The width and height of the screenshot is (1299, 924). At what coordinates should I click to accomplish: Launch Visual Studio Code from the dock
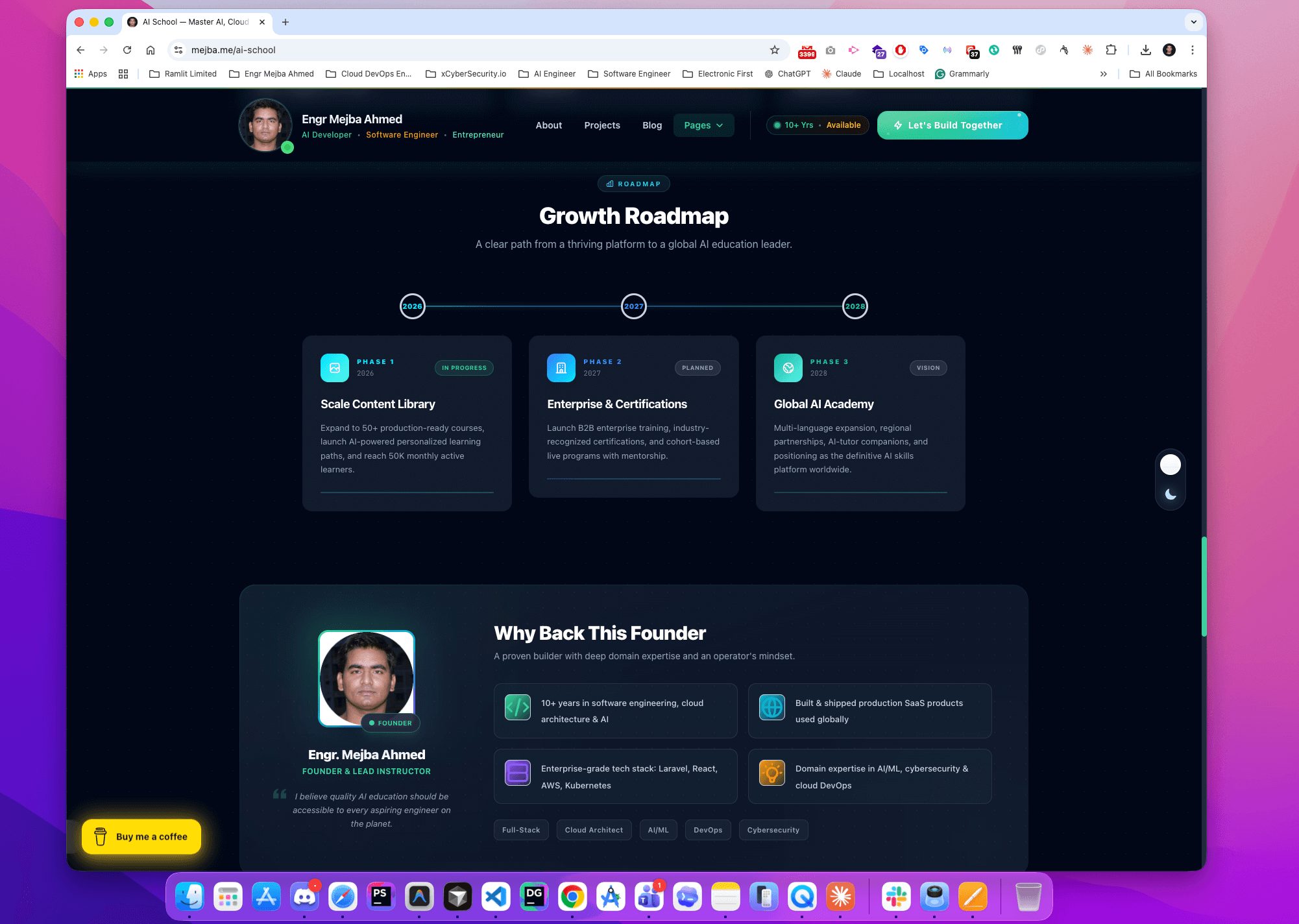496,897
